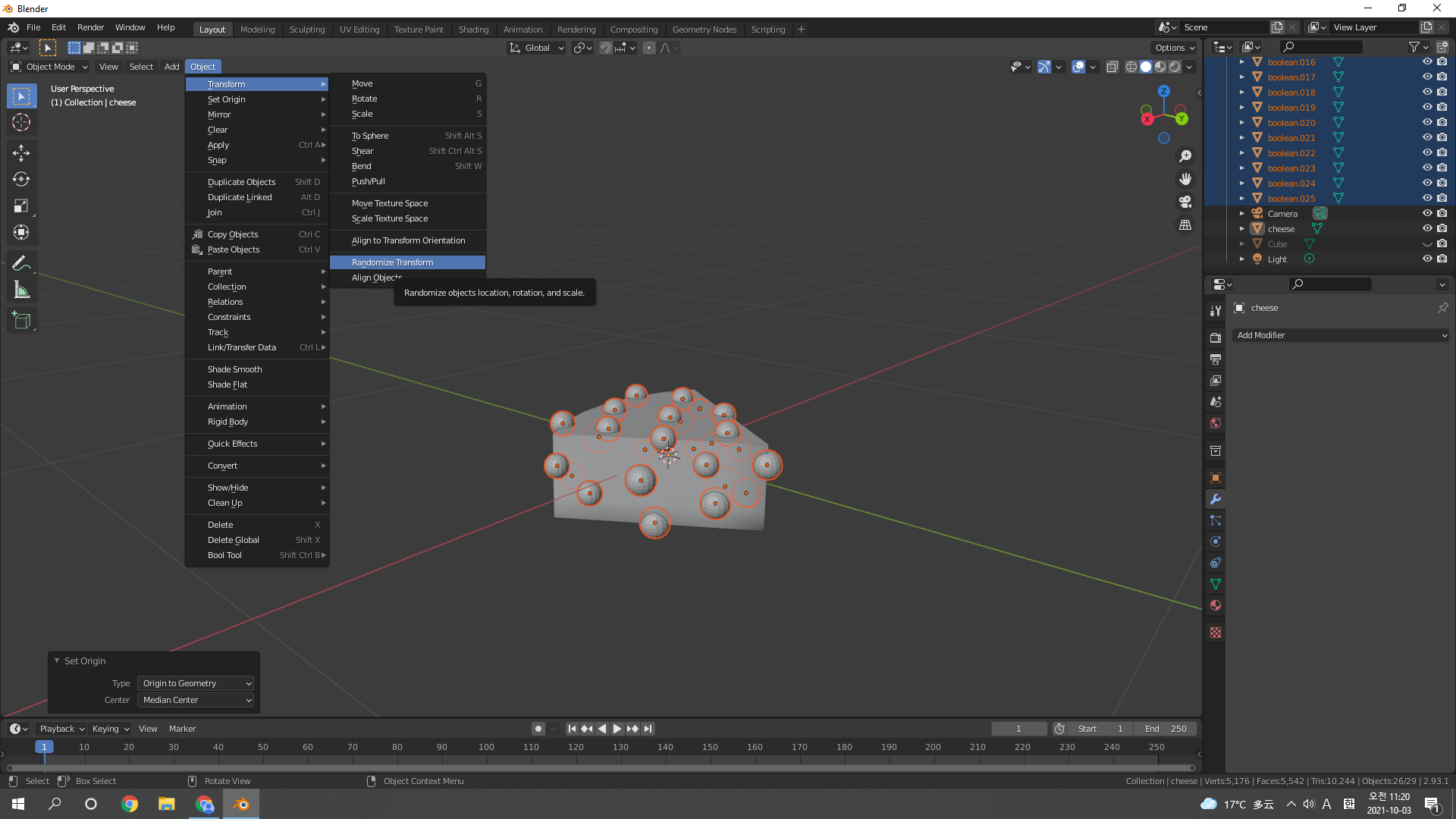Screen dimensions: 1456x819
Task: Open the Options button in the header
Action: pyautogui.click(x=1174, y=48)
